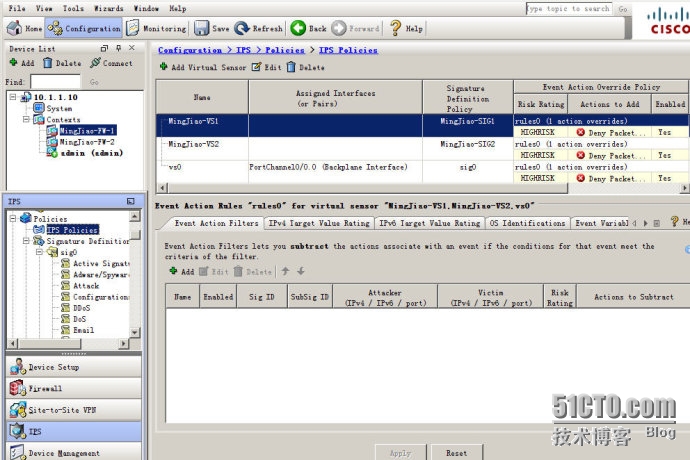Select the Configuration toolbar button
This screenshot has height=460, width=690.
84,29
